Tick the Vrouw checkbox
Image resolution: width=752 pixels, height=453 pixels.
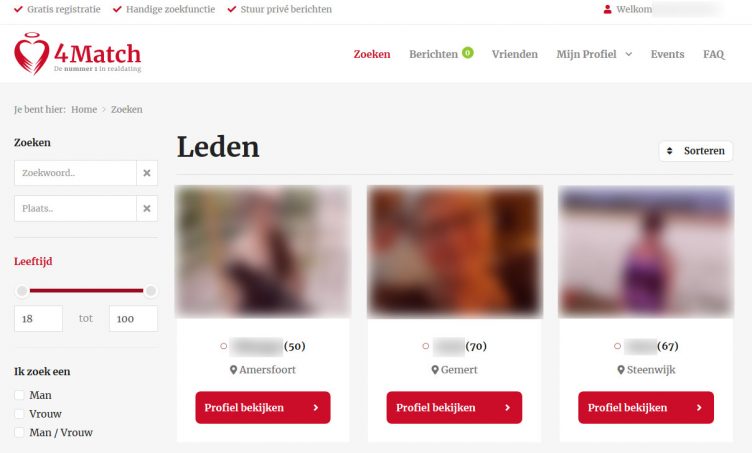19,414
